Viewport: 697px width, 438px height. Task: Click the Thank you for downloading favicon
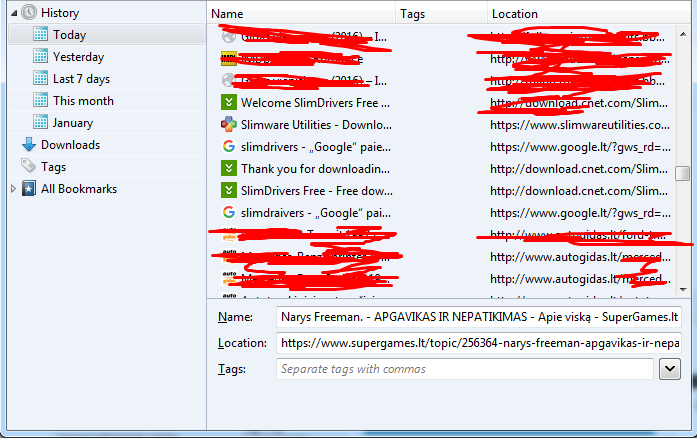coord(228,168)
